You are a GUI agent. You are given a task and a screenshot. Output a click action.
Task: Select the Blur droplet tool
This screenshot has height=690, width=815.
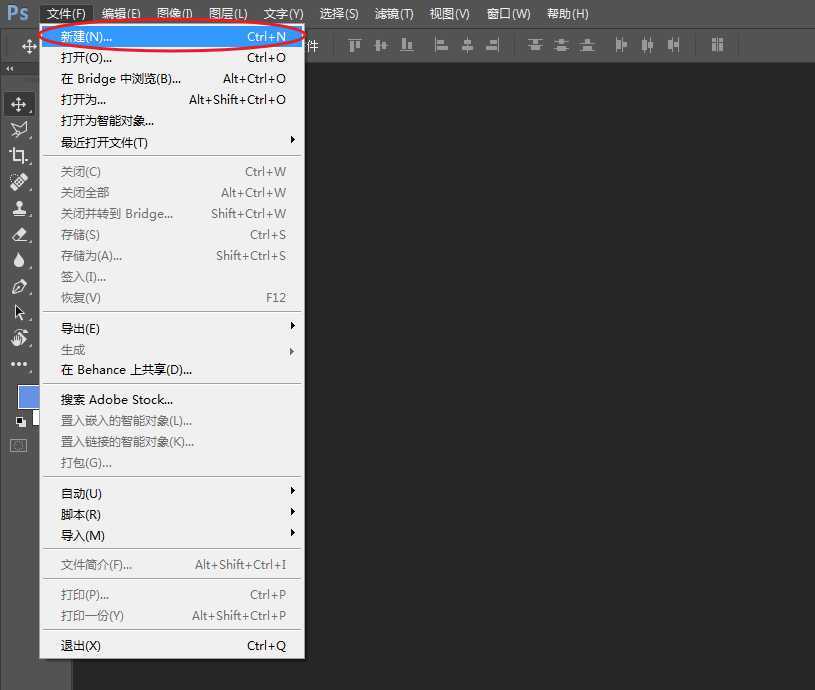tap(19, 261)
